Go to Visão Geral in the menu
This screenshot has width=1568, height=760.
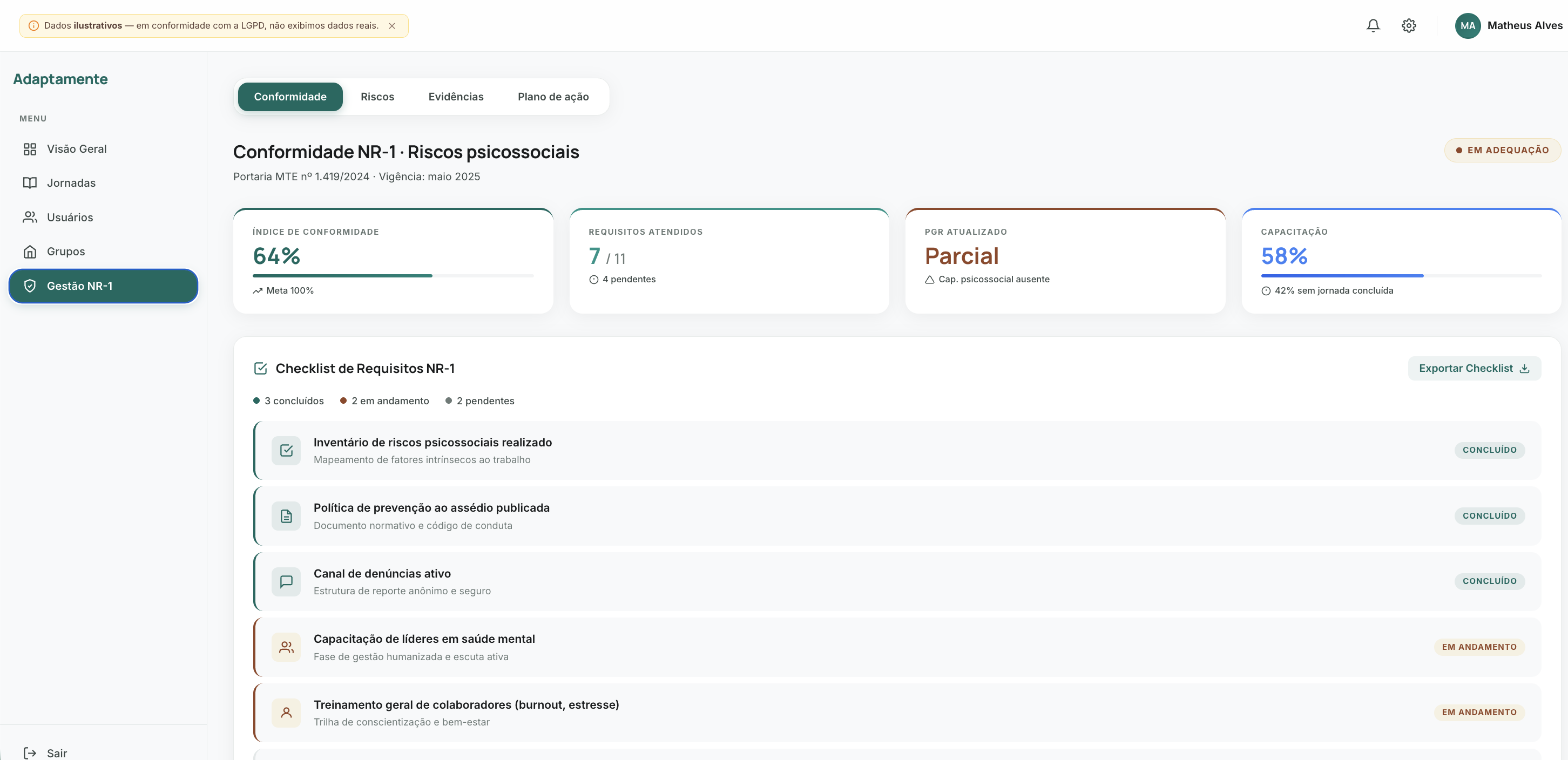[104, 149]
